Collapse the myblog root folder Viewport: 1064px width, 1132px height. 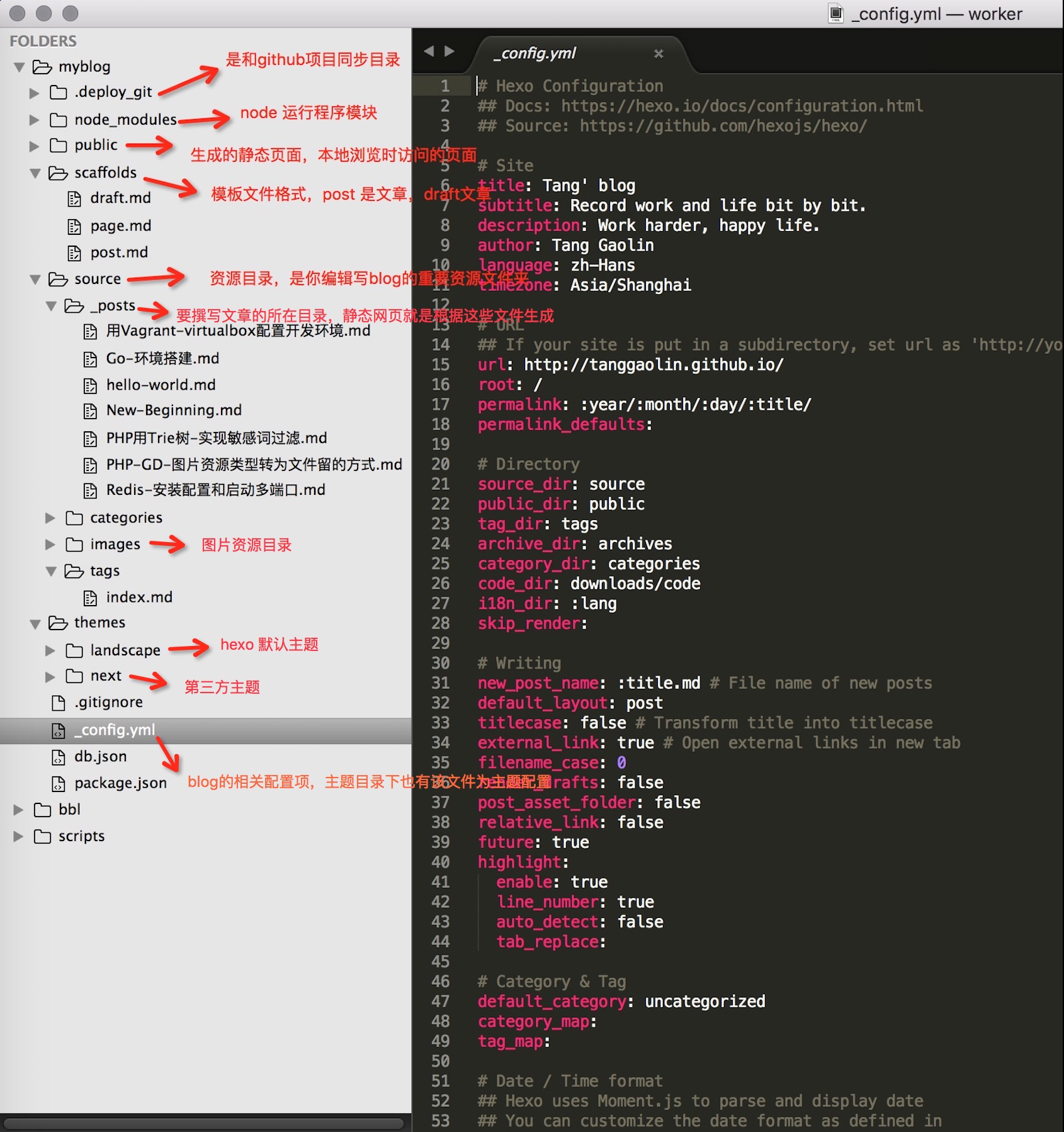19,67
